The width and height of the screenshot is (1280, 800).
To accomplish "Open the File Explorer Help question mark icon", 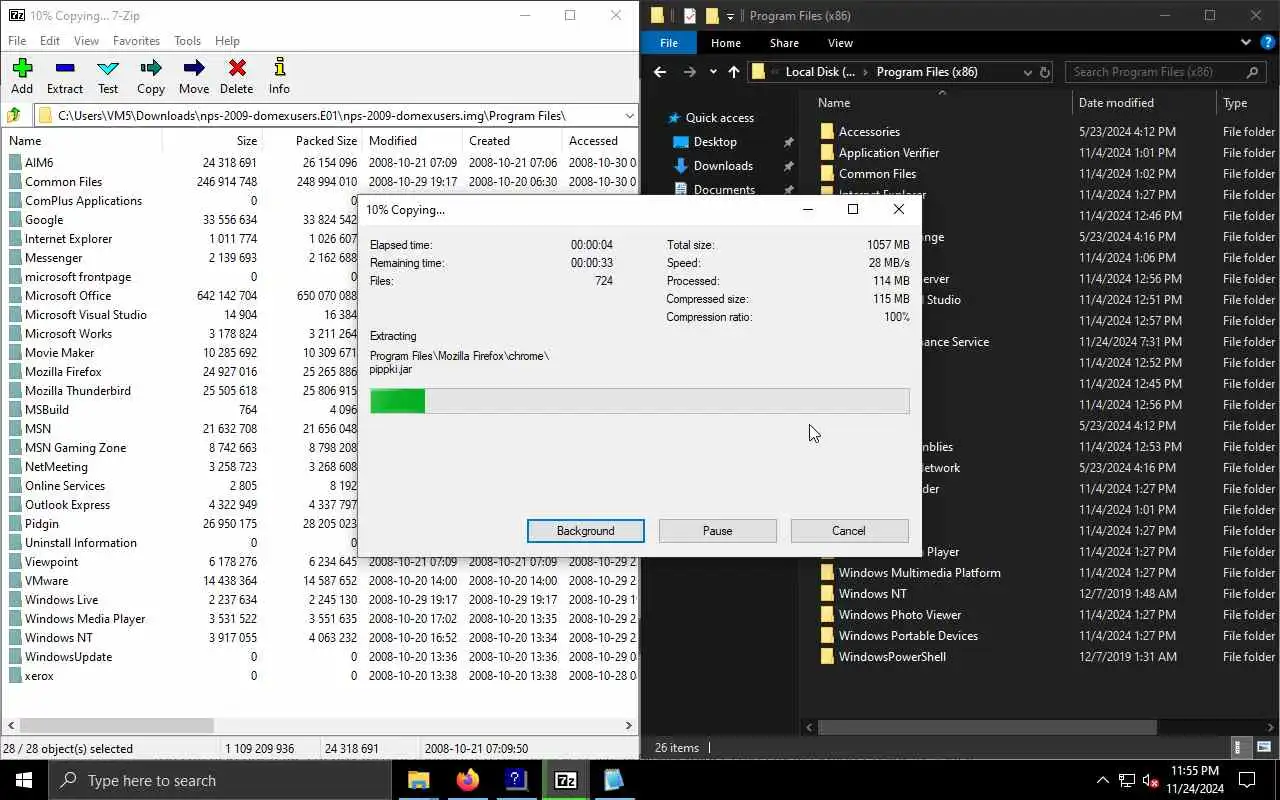I will pyautogui.click(x=1267, y=43).
